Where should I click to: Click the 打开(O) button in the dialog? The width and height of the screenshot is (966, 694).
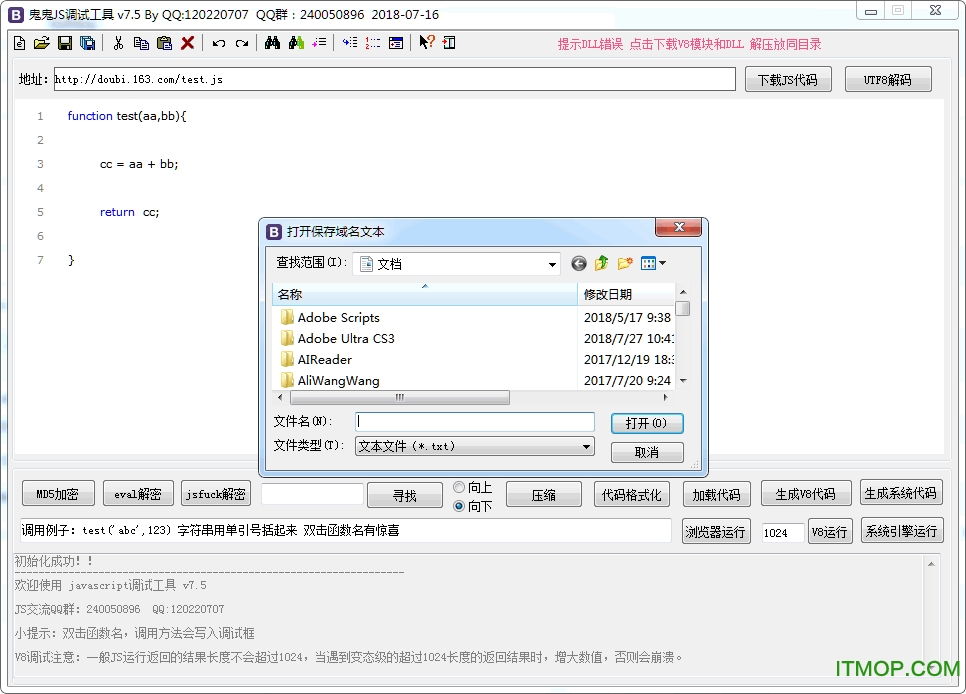(647, 423)
